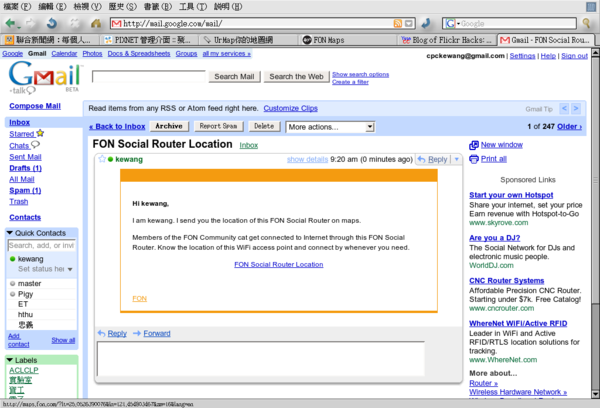Viewport: 600px width, 408px height.
Task: Click the Reply arrow icon below message
Action: [x=101, y=333]
